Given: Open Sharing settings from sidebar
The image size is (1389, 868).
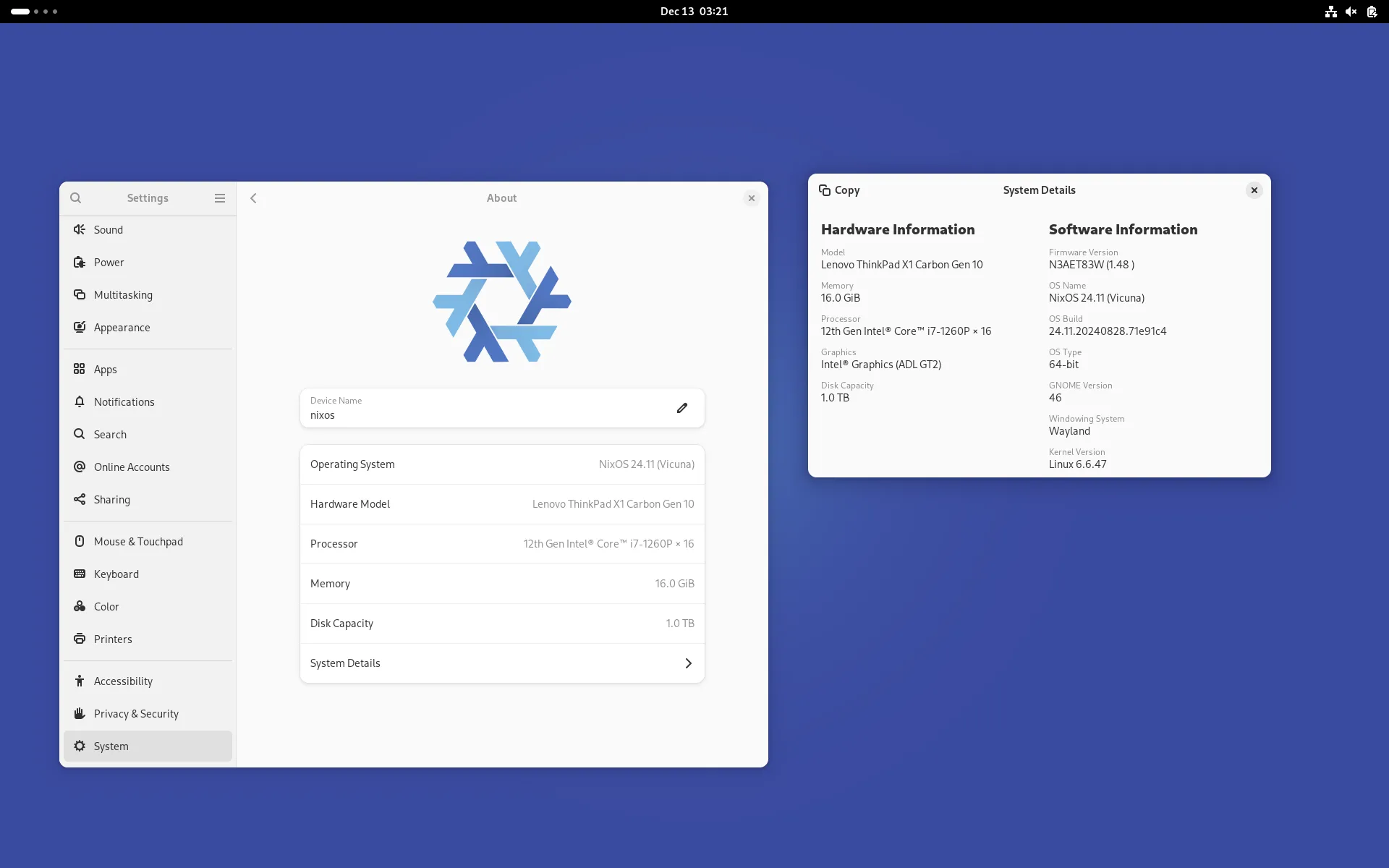Looking at the screenshot, I should 148,499.
